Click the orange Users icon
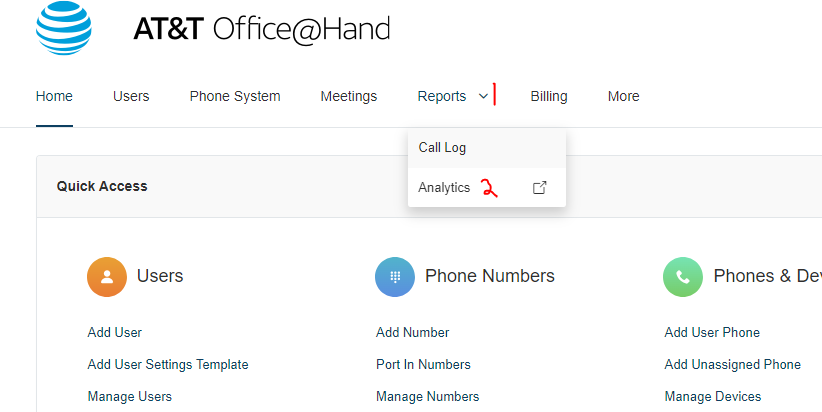 point(107,277)
